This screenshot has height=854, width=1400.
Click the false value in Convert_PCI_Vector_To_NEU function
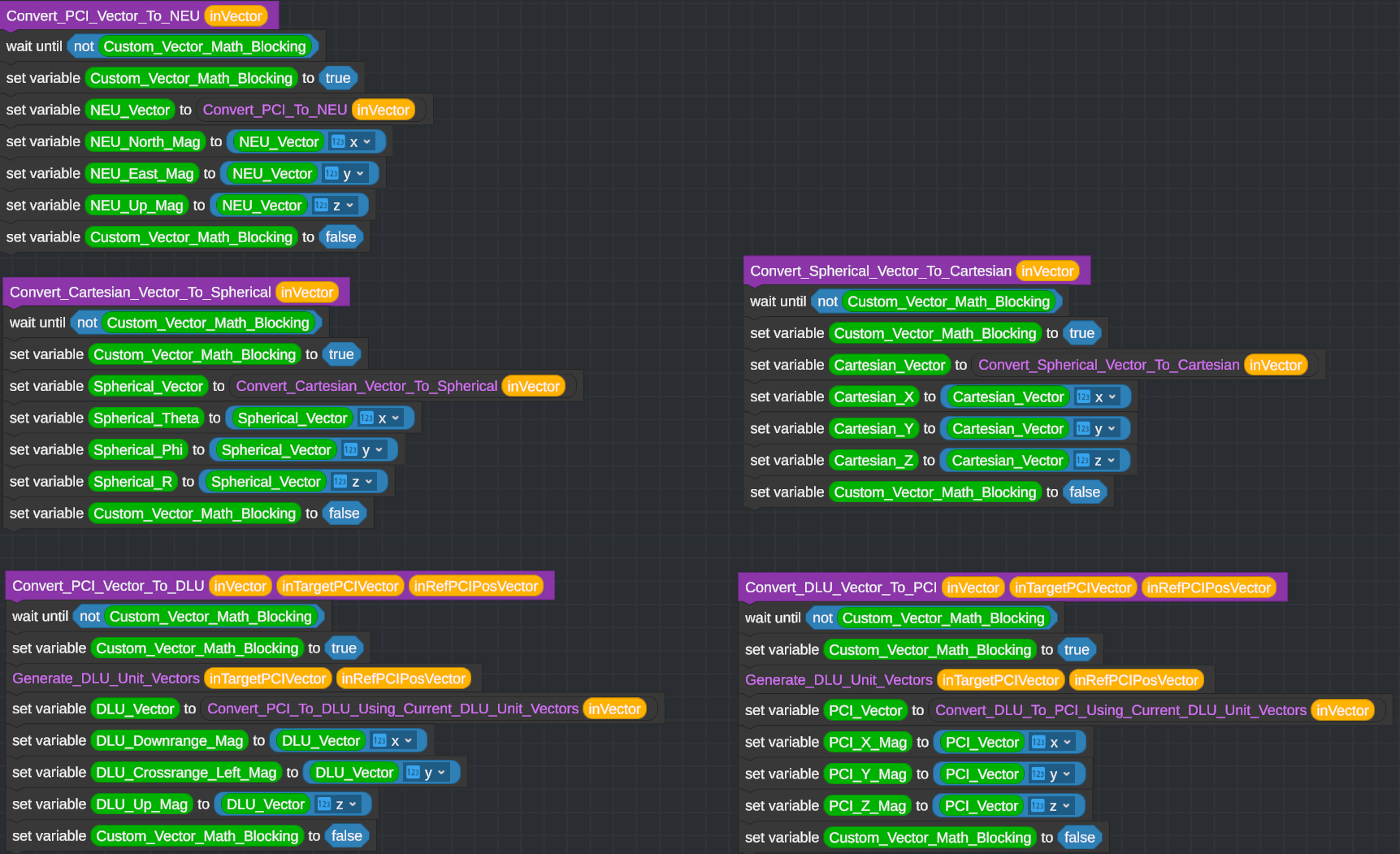click(x=340, y=237)
